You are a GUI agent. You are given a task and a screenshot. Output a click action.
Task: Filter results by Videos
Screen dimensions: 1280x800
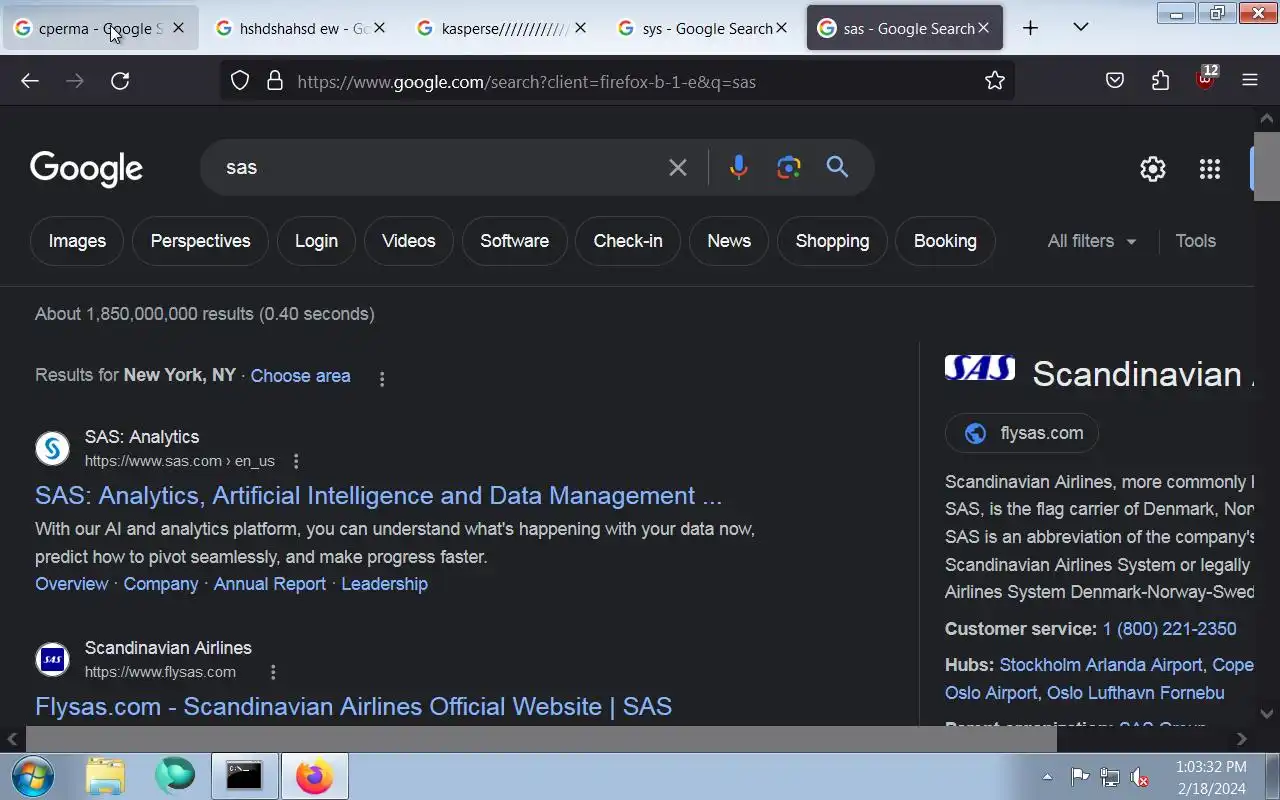click(408, 241)
